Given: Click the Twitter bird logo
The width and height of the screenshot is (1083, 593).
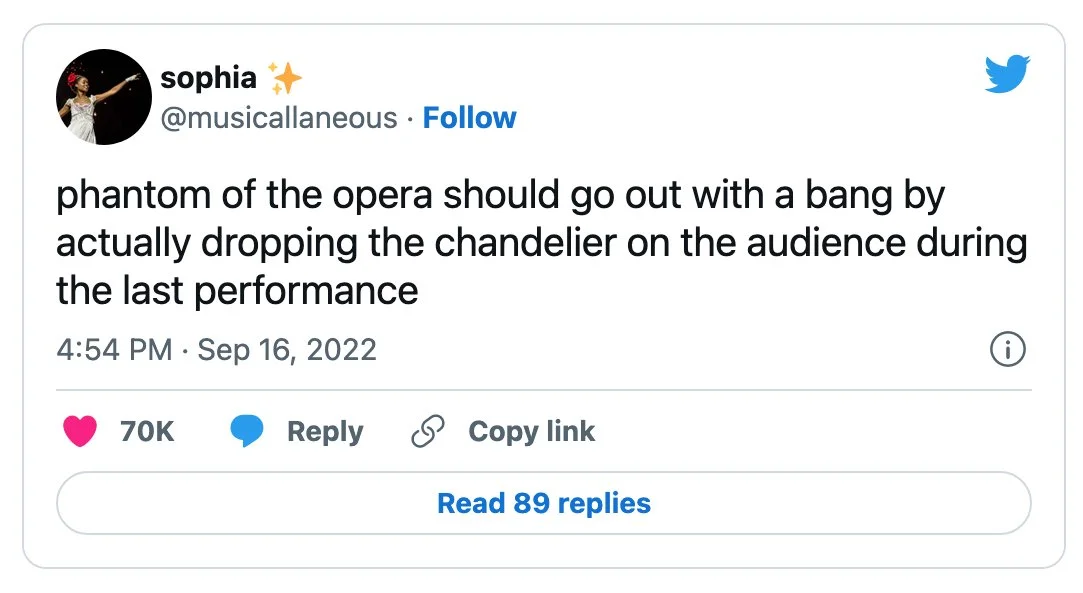Looking at the screenshot, I should pos(1007,74).
